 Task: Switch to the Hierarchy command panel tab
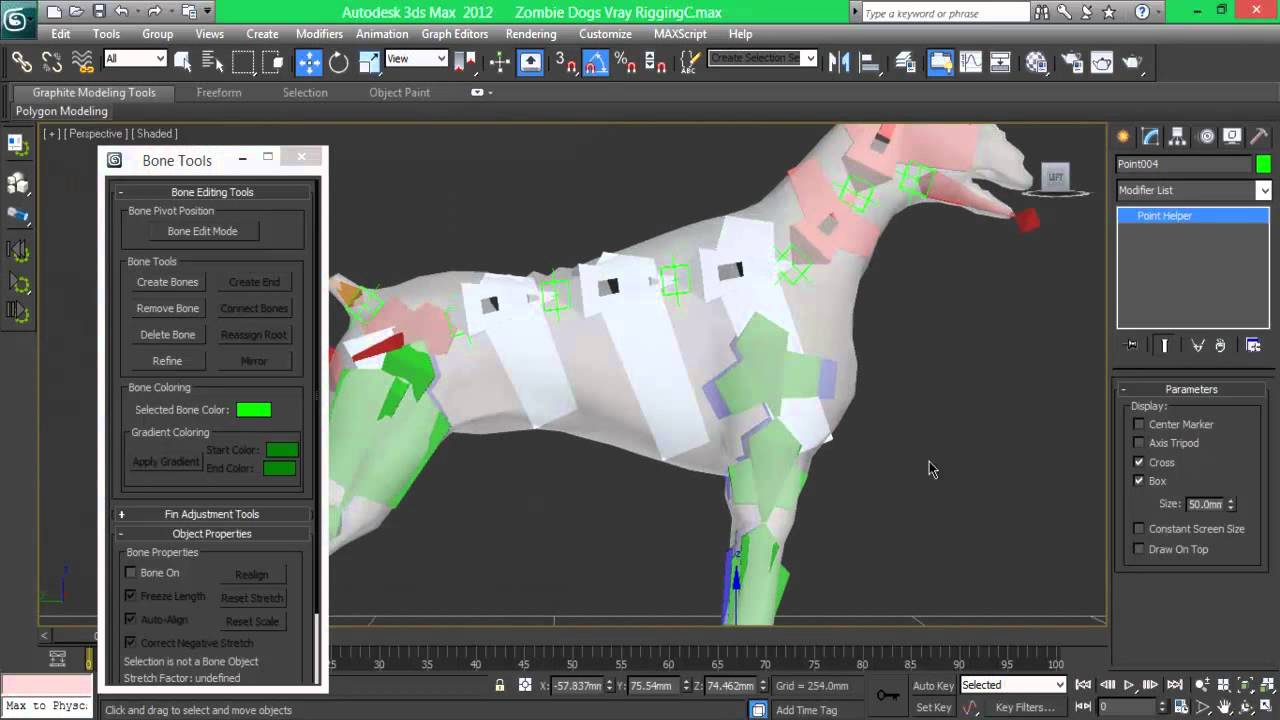(1178, 137)
